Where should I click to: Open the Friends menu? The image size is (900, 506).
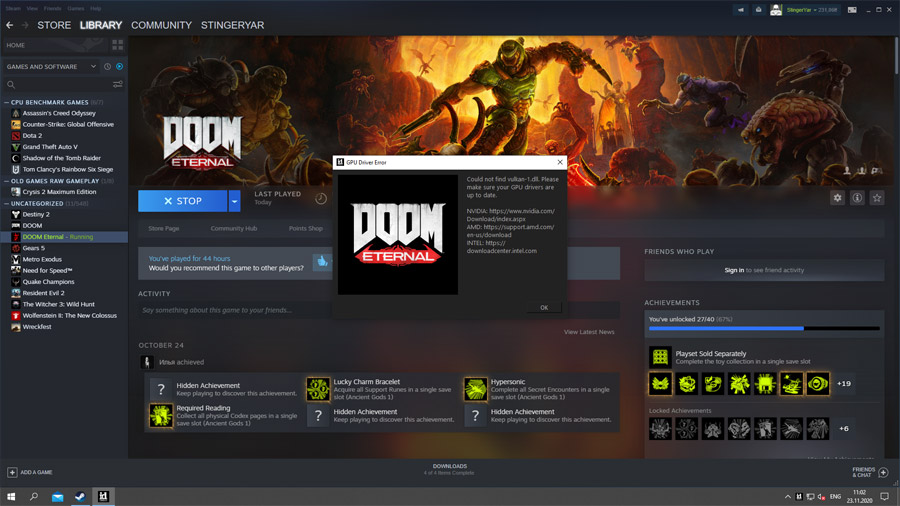tap(52, 9)
